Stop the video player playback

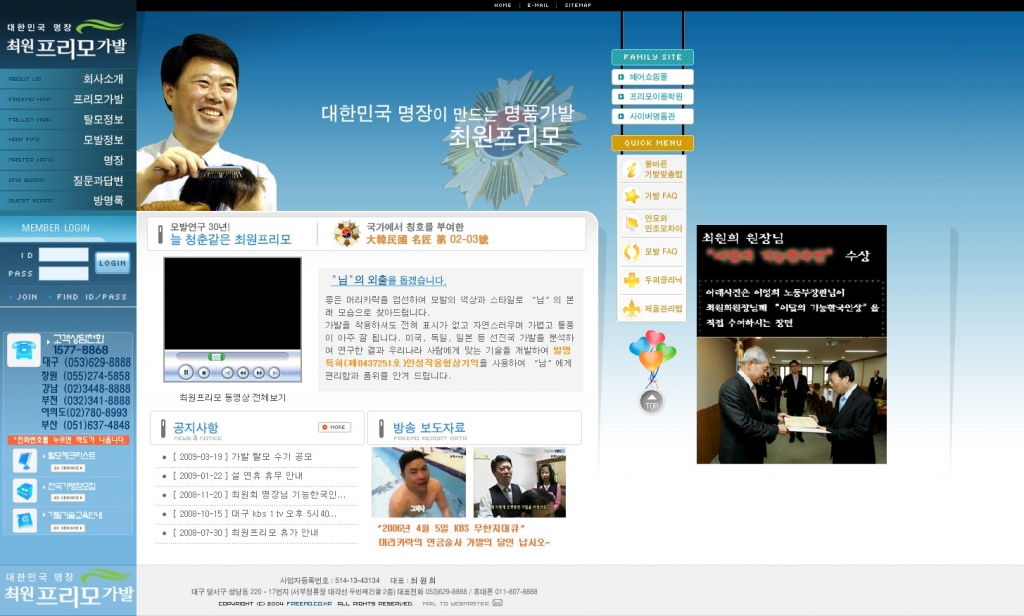(x=204, y=372)
